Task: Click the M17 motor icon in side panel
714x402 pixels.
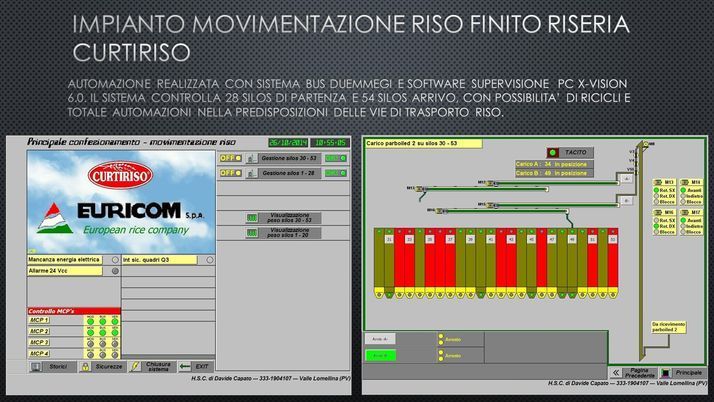Action: click(685, 213)
